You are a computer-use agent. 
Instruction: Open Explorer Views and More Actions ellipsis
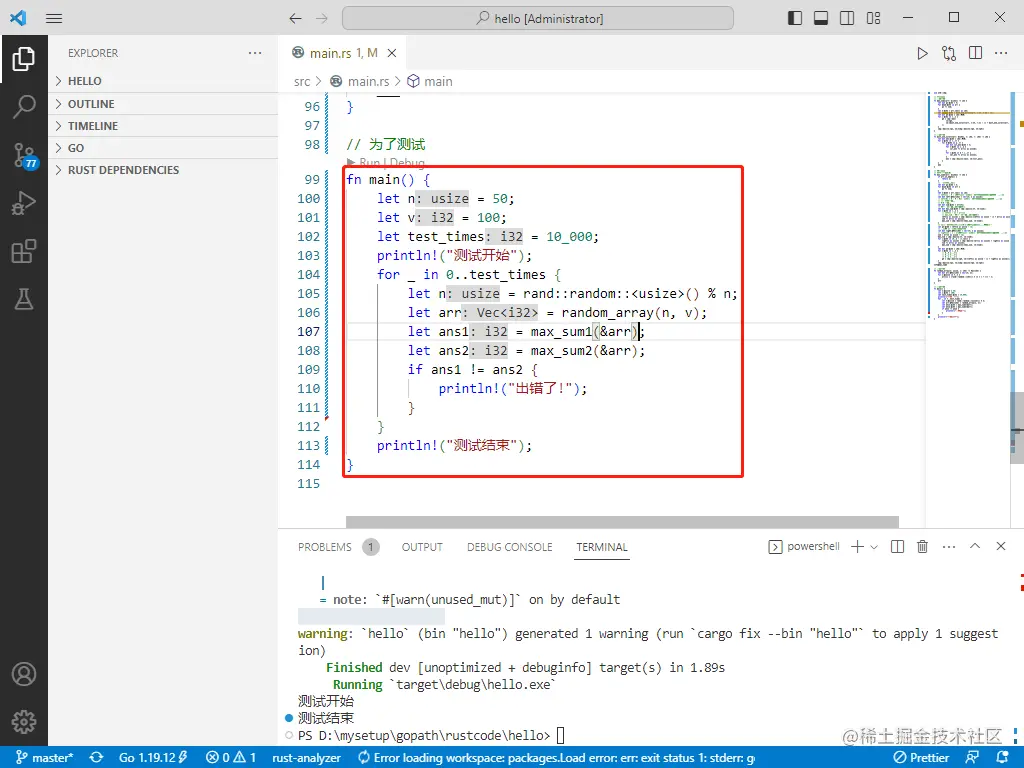click(255, 53)
